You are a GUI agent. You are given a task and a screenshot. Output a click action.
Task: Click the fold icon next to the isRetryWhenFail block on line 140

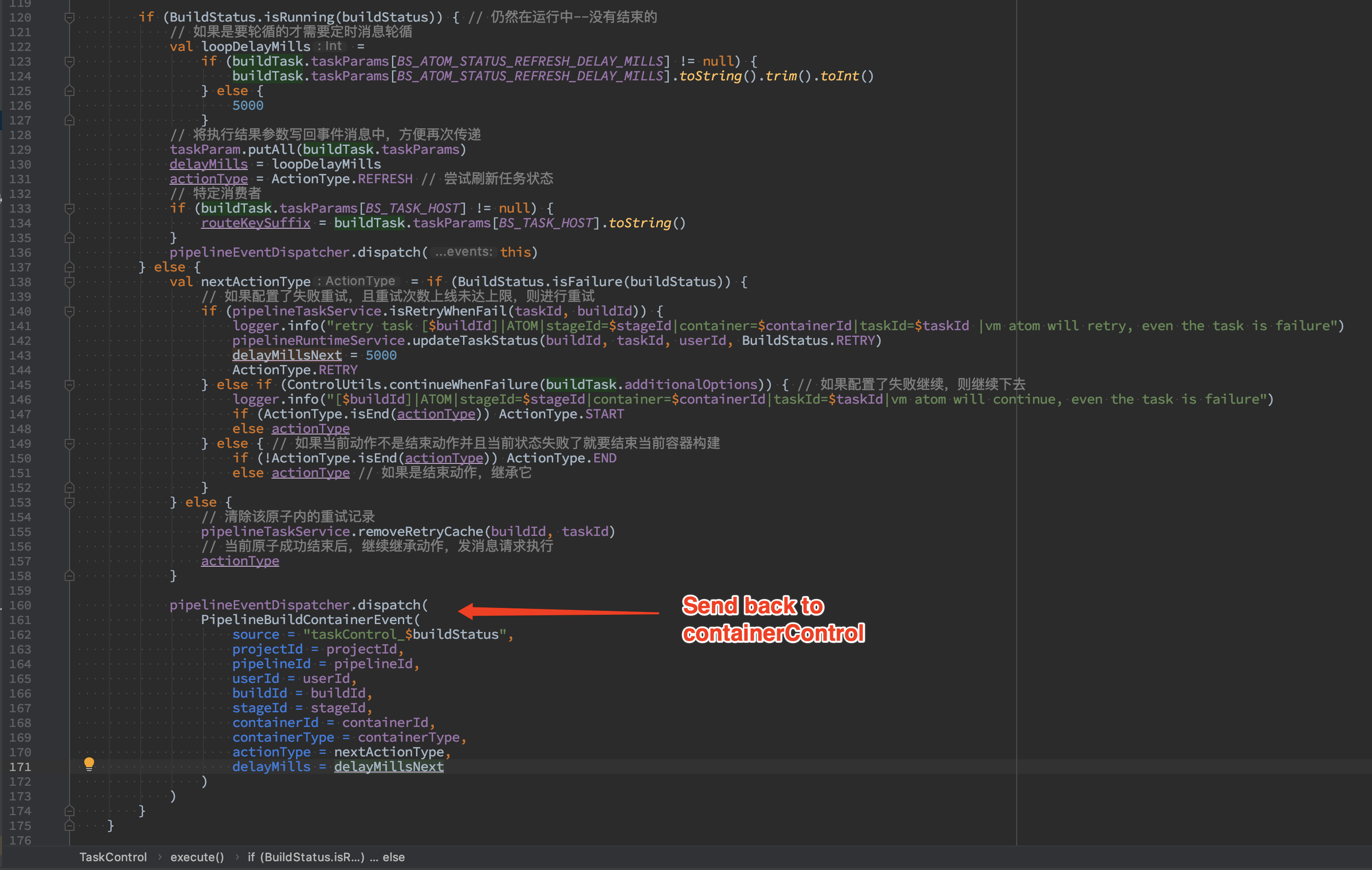click(x=69, y=311)
